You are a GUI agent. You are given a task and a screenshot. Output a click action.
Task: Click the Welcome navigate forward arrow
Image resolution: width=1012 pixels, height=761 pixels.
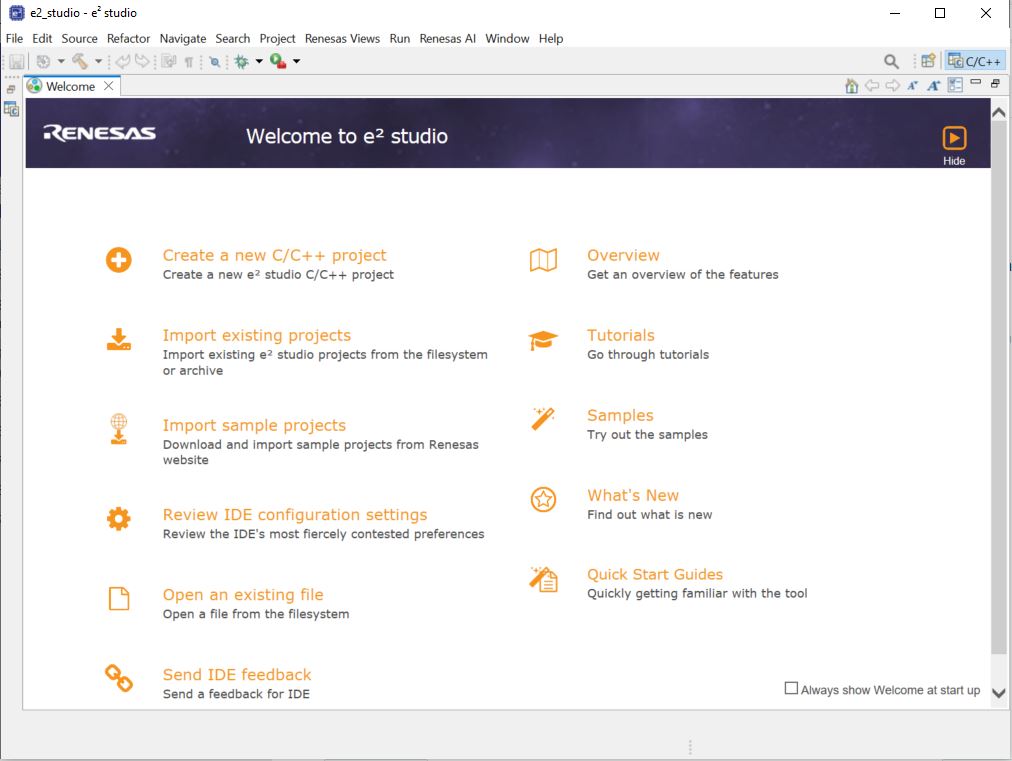(x=893, y=85)
